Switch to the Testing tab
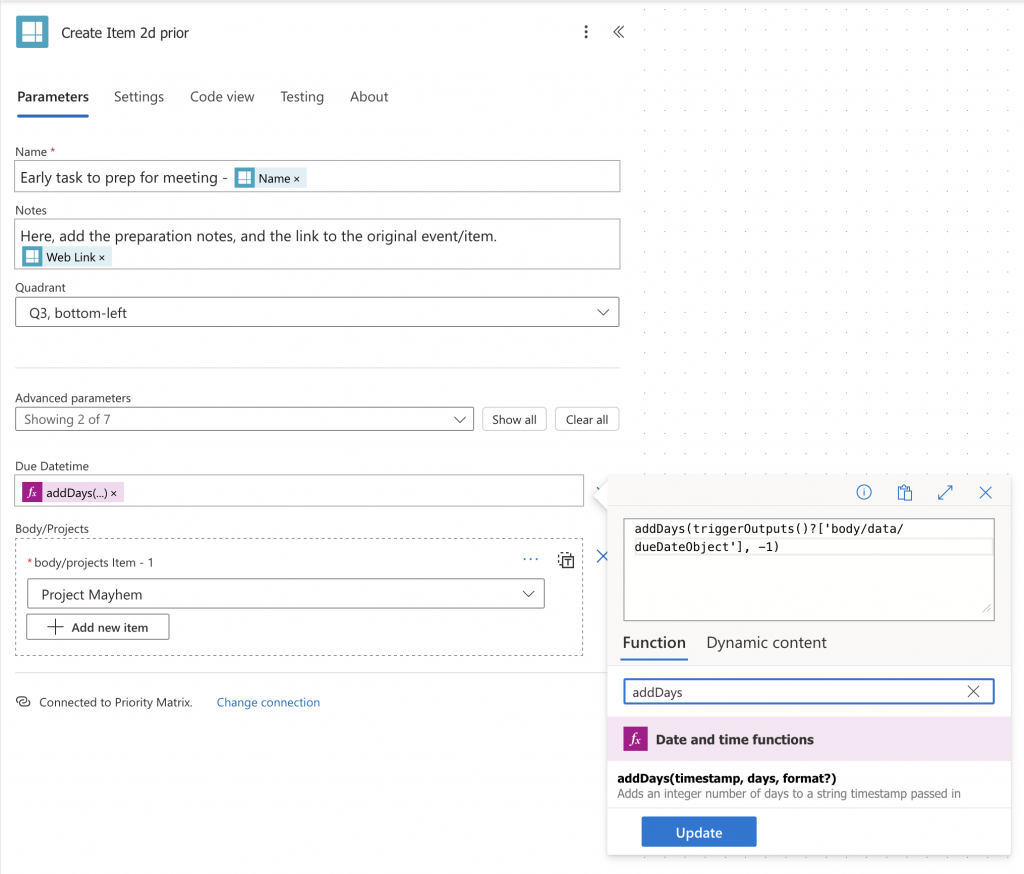1024x874 pixels. tap(302, 97)
